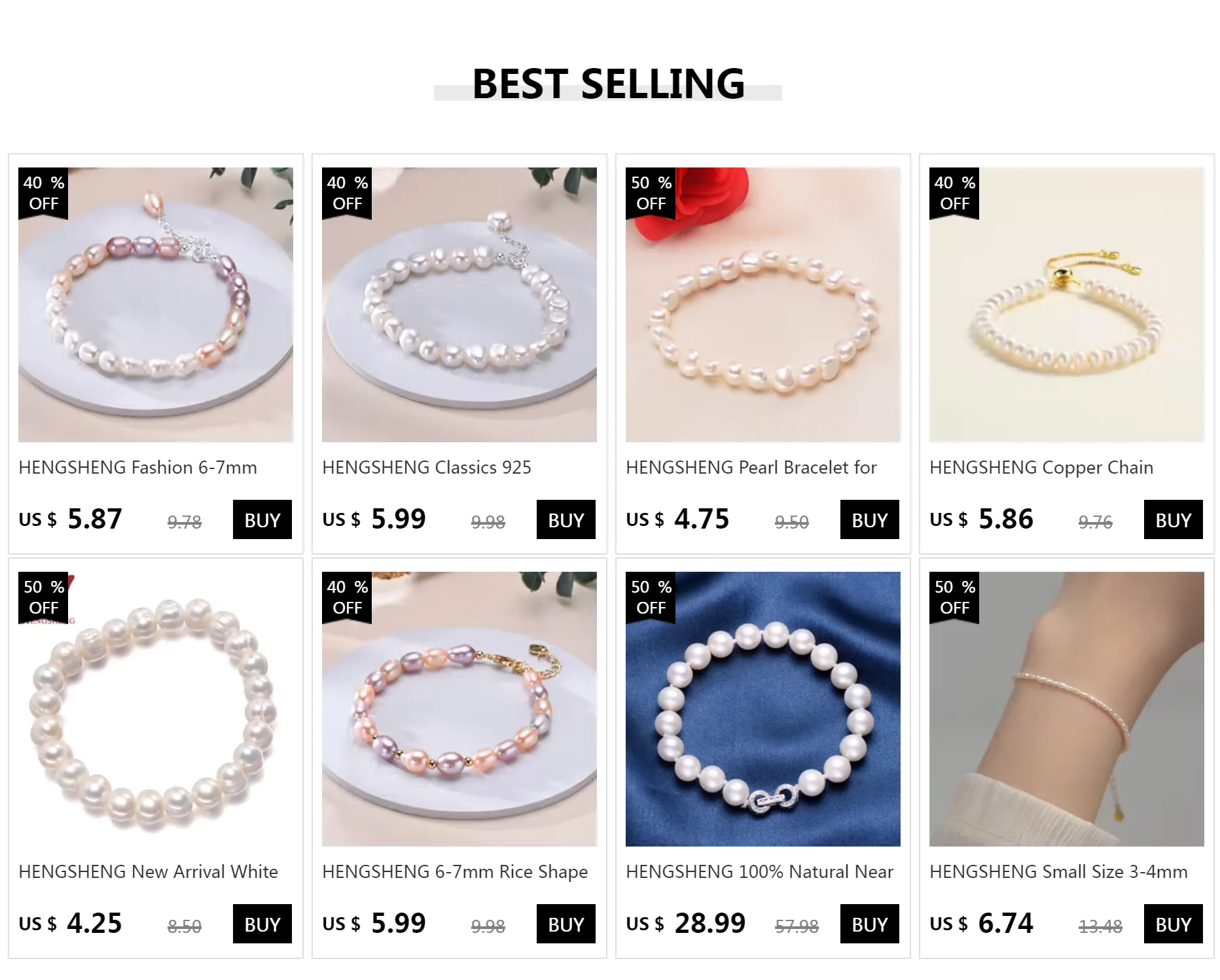1220x980 pixels.
Task: Click the HENGSHENG Copper Chain product title
Action: point(1041,468)
